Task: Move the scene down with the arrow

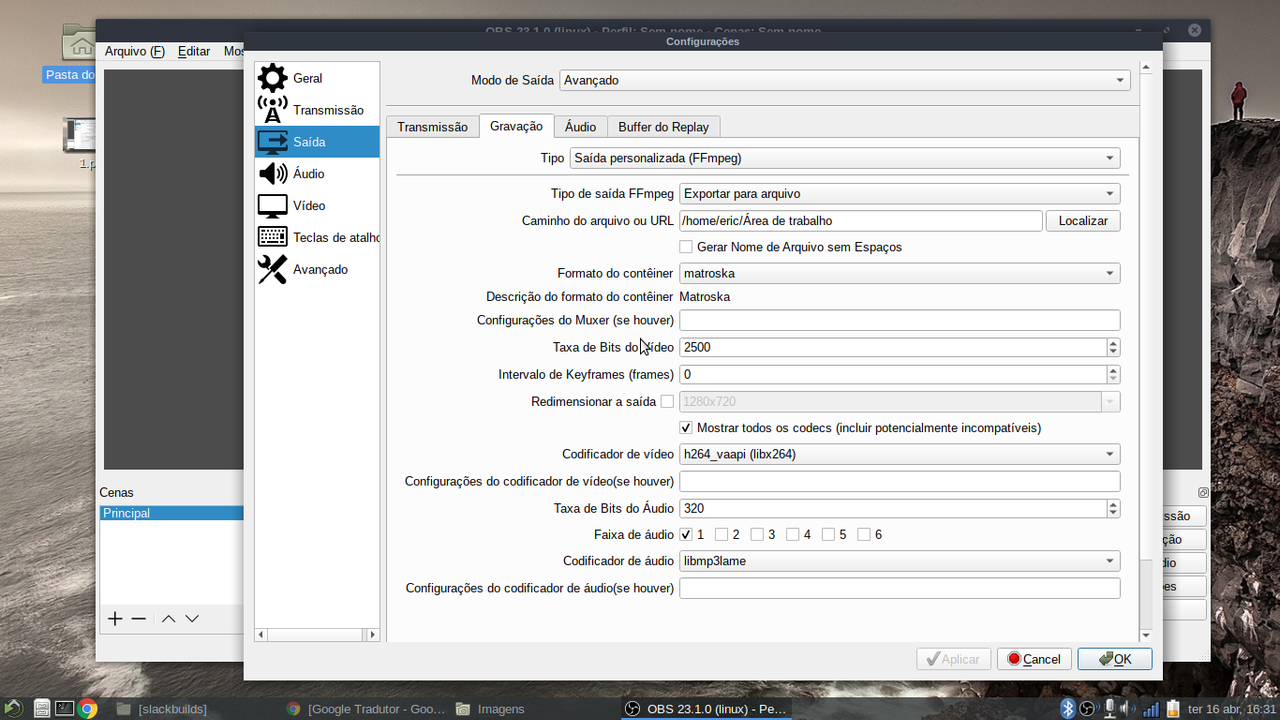Action: (x=192, y=619)
